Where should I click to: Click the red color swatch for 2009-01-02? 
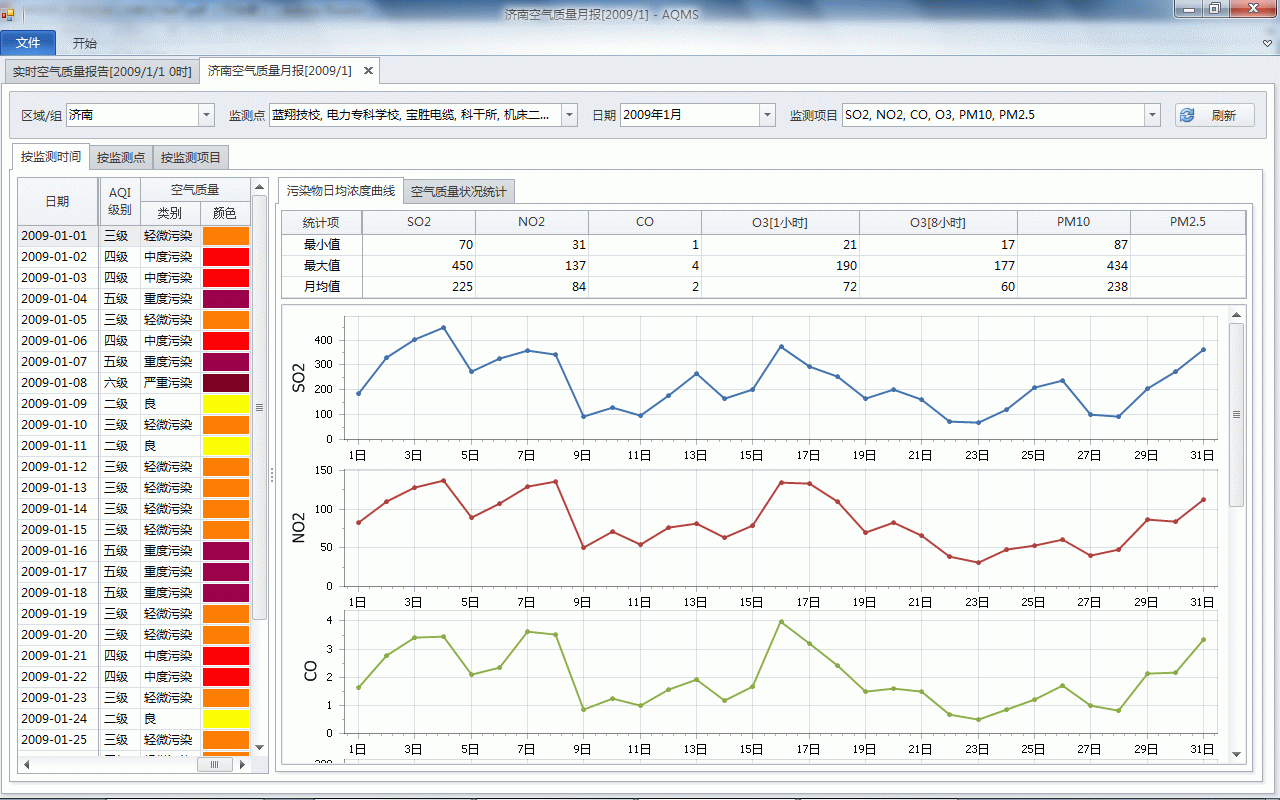coord(225,257)
